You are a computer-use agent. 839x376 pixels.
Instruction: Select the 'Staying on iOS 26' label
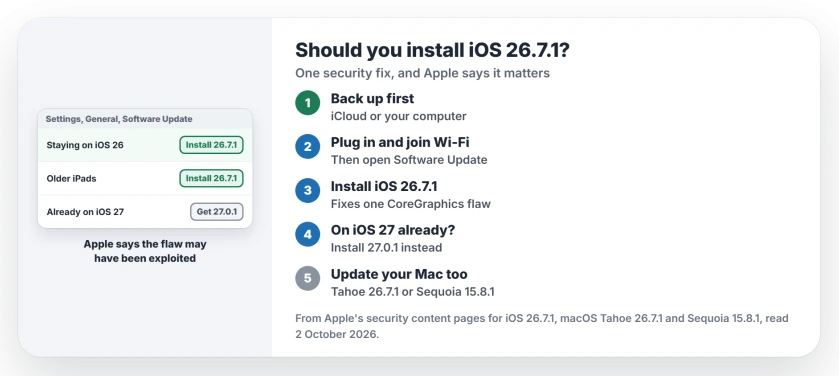pyautogui.click(x=85, y=145)
